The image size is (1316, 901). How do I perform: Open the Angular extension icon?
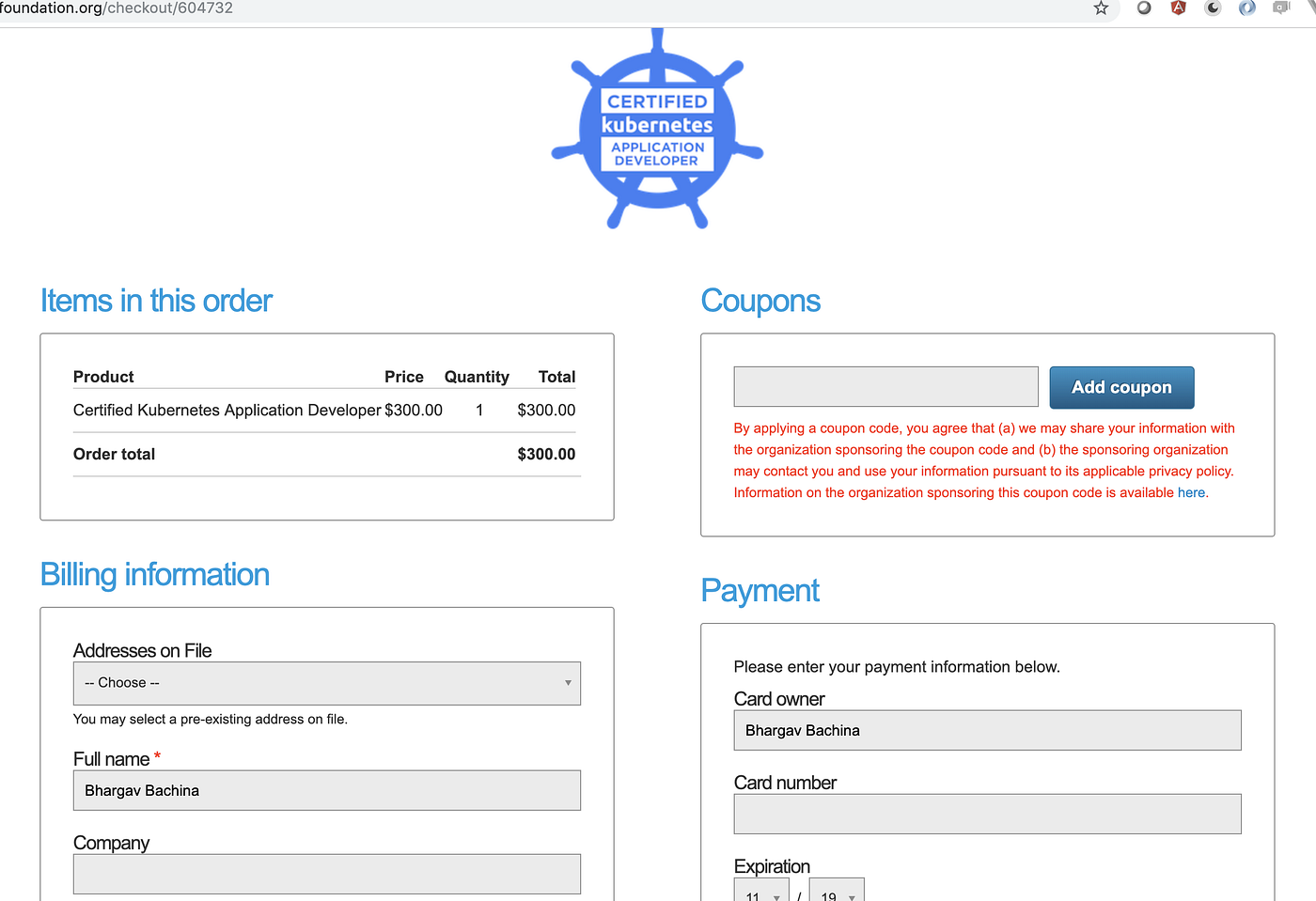point(1178,8)
